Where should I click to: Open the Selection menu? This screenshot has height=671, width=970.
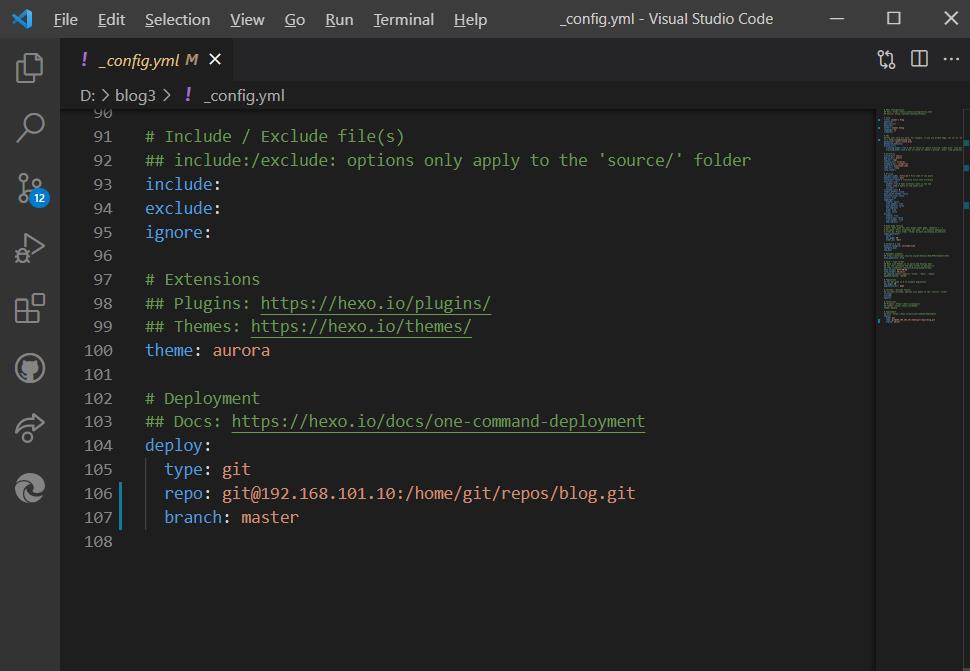click(x=178, y=20)
